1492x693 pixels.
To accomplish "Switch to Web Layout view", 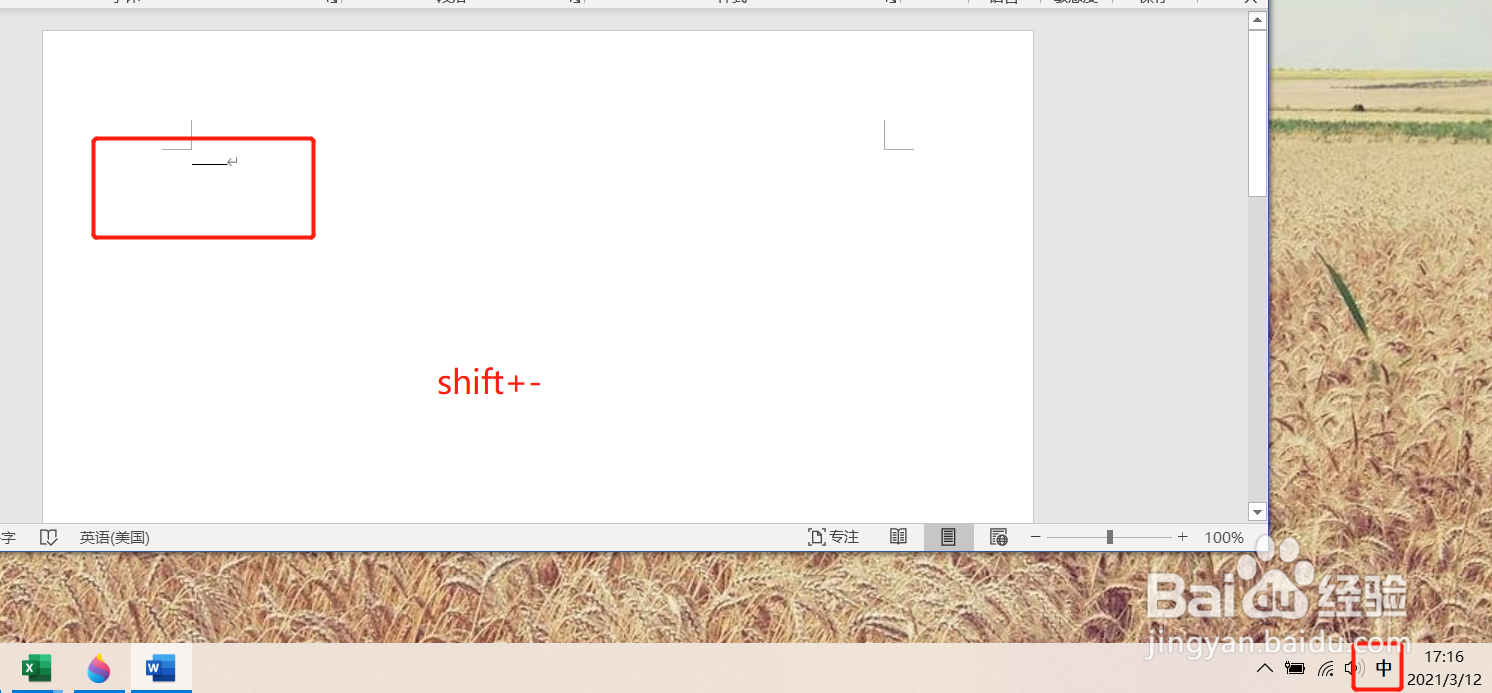I will pyautogui.click(x=998, y=537).
